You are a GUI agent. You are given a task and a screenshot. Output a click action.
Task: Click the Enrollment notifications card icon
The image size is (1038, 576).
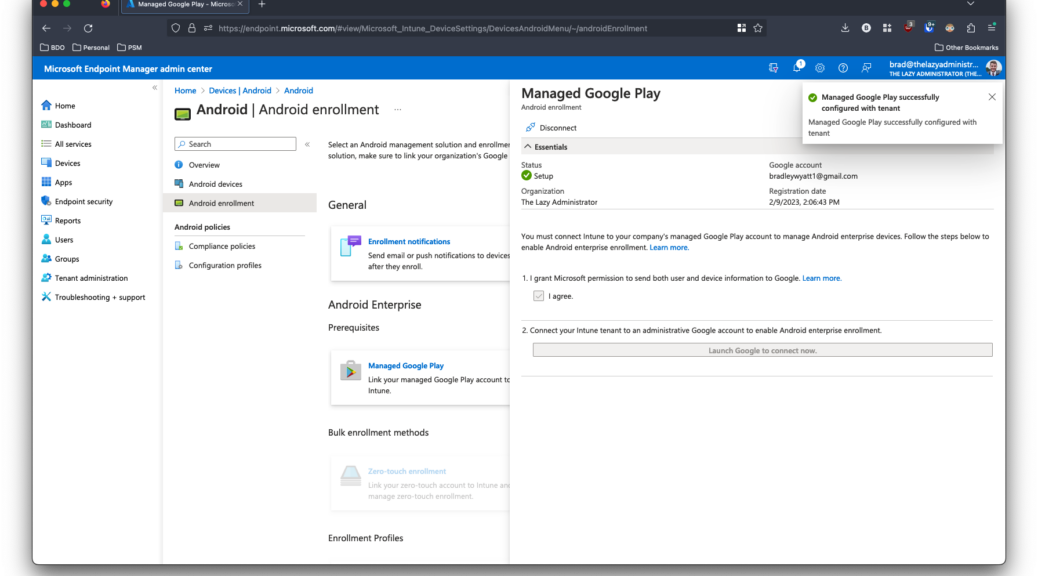pyautogui.click(x=350, y=246)
